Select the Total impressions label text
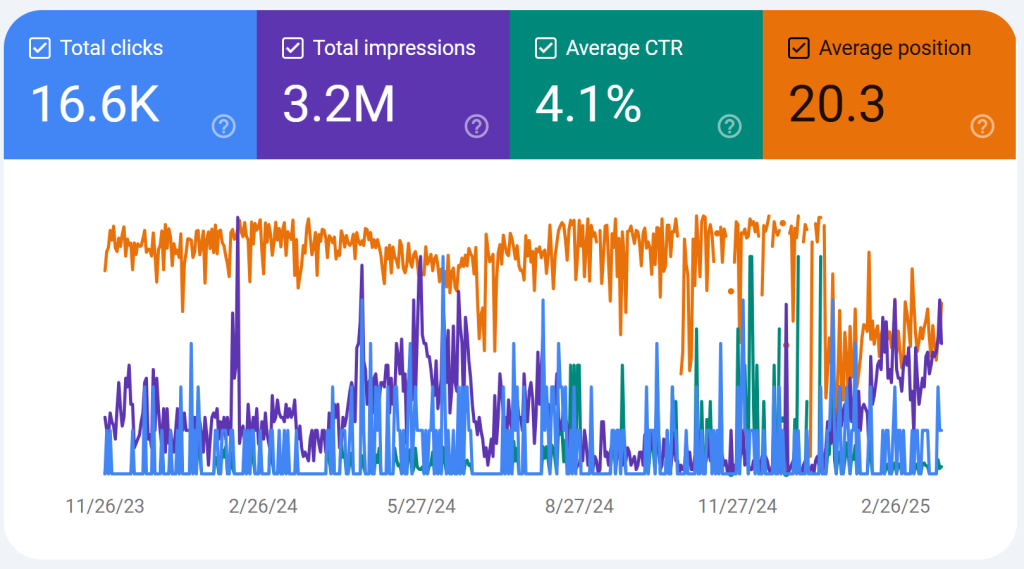1024x569 pixels. [x=394, y=48]
